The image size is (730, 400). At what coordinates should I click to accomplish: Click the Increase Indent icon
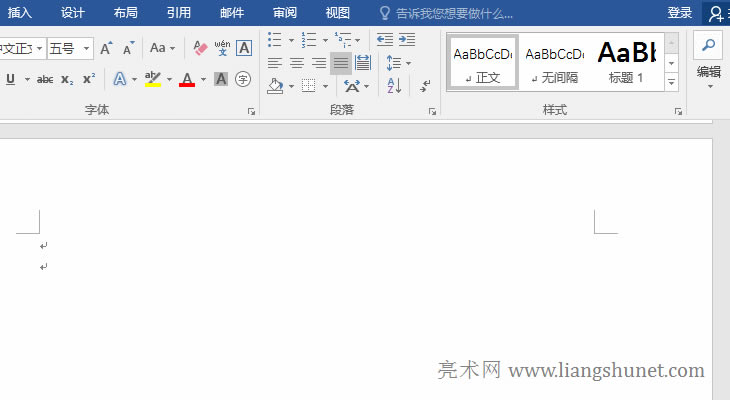(407, 39)
